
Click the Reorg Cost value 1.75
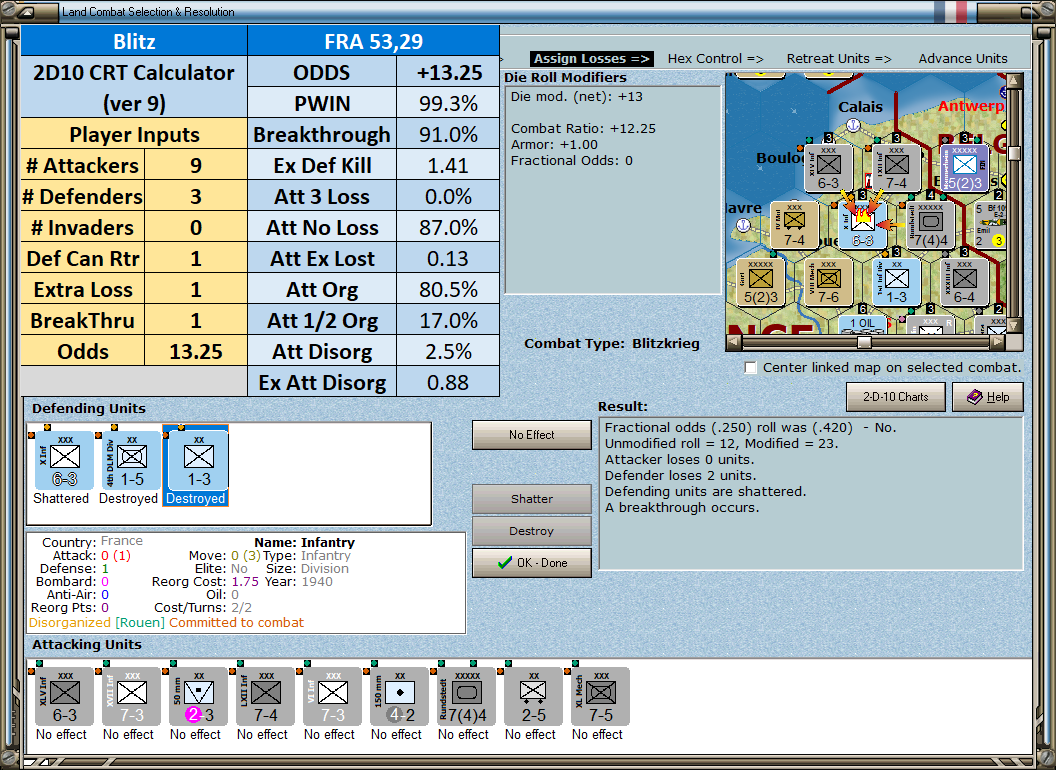tap(245, 581)
